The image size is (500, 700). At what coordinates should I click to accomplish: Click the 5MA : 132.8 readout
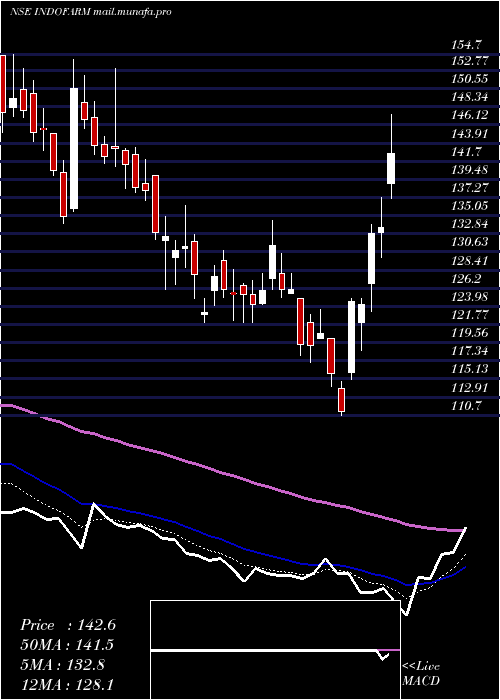pyautogui.click(x=62, y=665)
